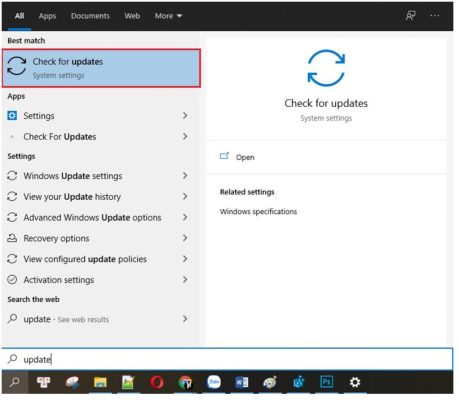The height and width of the screenshot is (400, 459).
Task: Expand the View configured update policies chevron
Action: pos(185,259)
